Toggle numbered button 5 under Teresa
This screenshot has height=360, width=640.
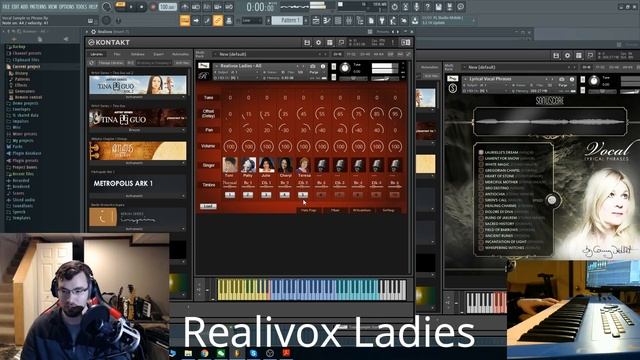[303, 195]
